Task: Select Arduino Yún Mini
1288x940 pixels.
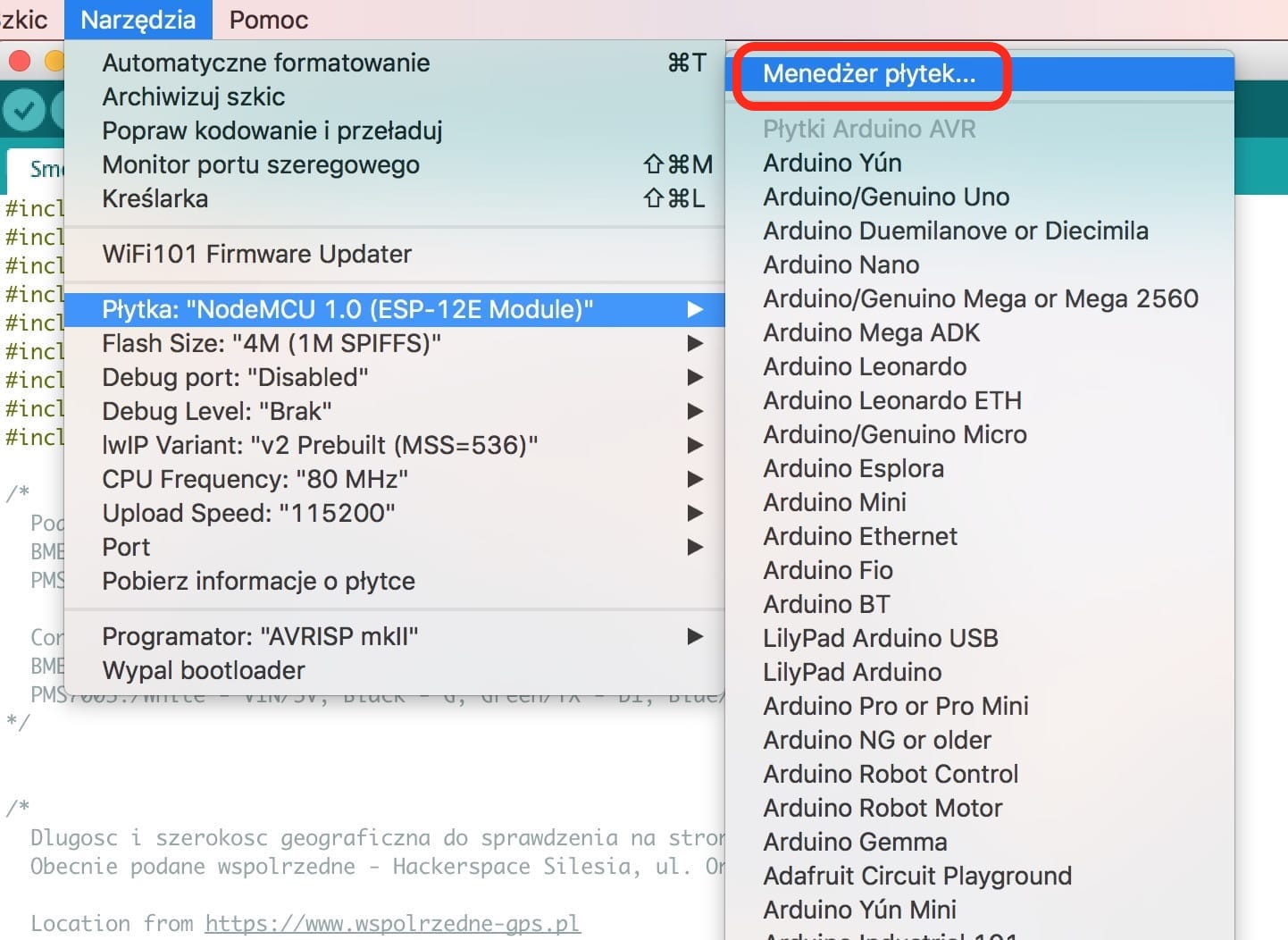Action: [x=980, y=910]
